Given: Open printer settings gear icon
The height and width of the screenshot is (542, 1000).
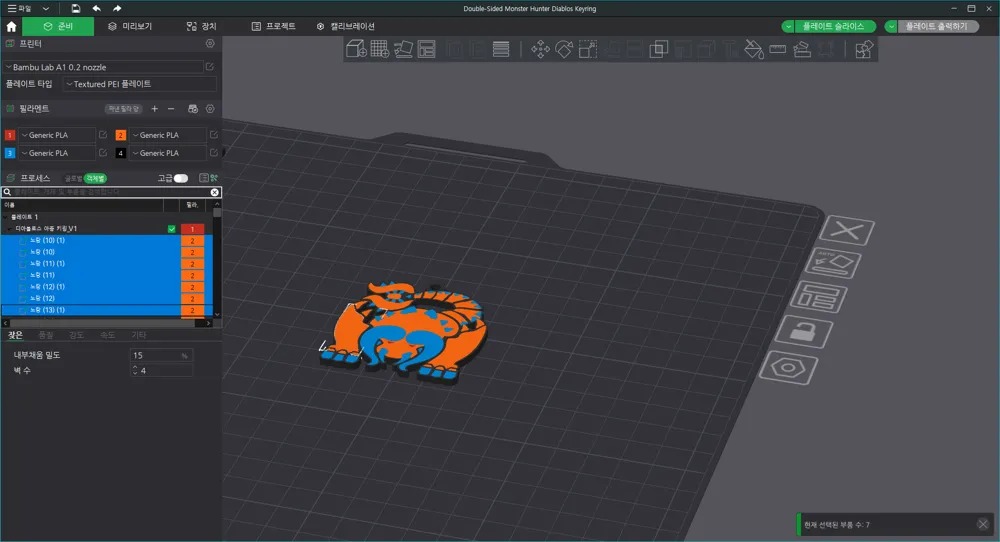Looking at the screenshot, I should click(210, 43).
